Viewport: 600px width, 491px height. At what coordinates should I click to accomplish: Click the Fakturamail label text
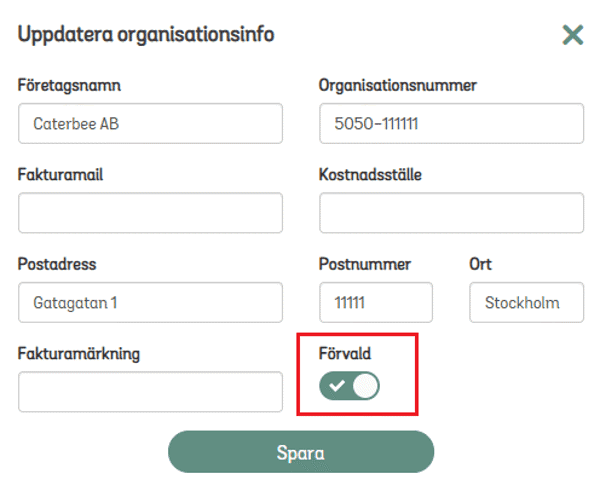coord(60,175)
